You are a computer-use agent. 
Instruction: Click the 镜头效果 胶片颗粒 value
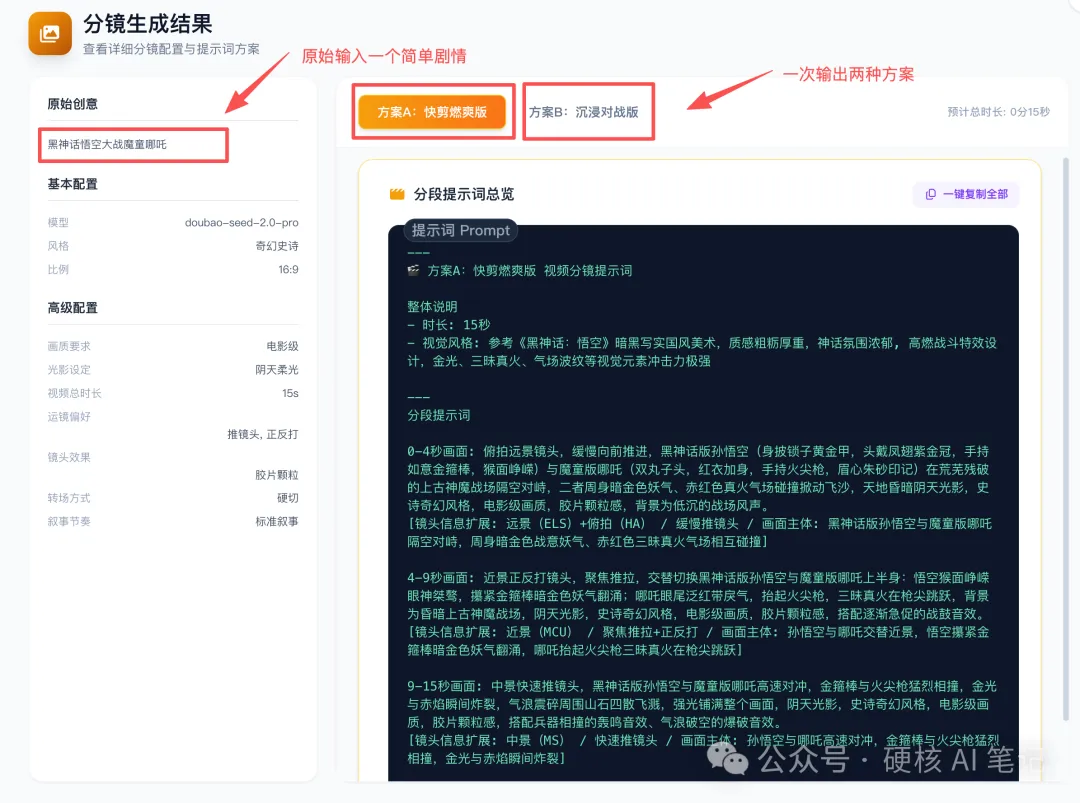(x=278, y=473)
